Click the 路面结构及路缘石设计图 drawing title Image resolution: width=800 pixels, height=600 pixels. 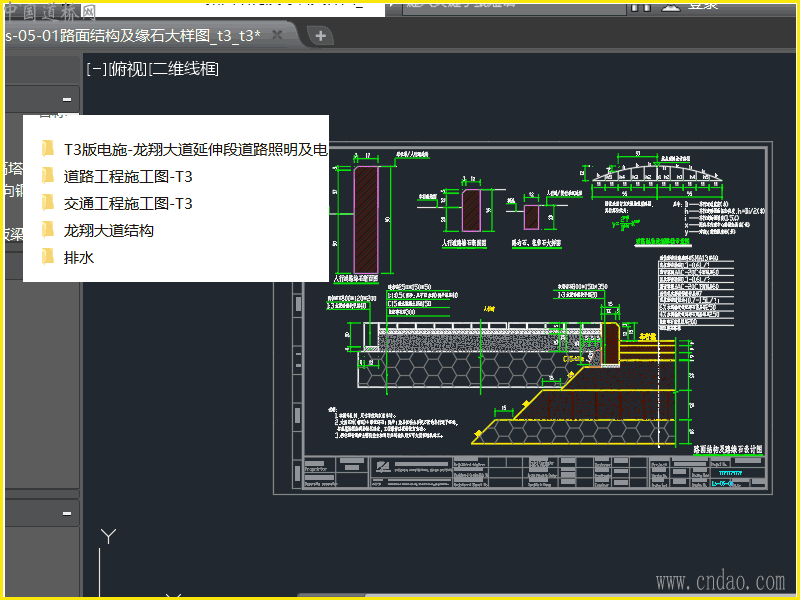[728, 449]
